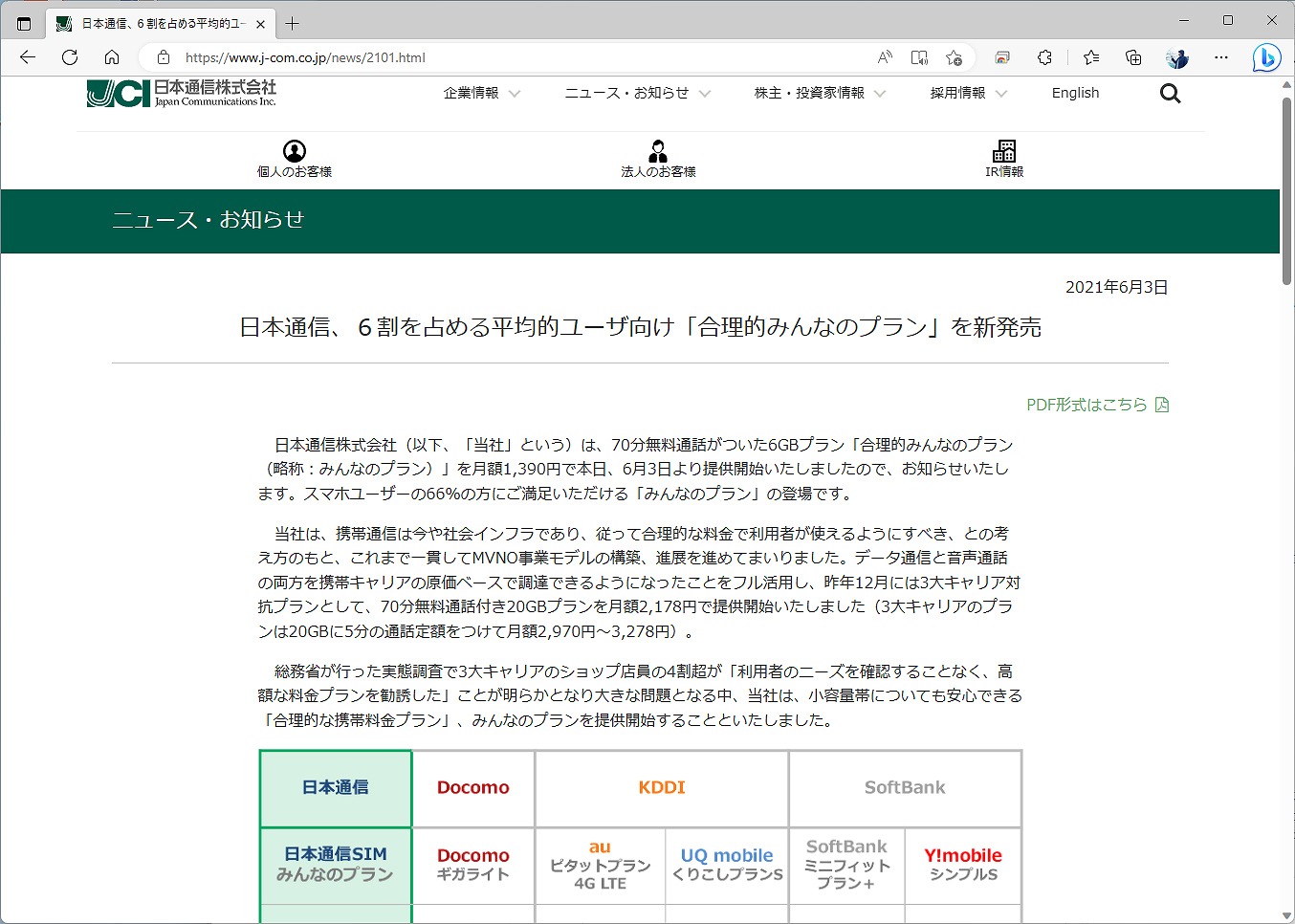Click the Docomo ギガライト cell

(x=473, y=865)
